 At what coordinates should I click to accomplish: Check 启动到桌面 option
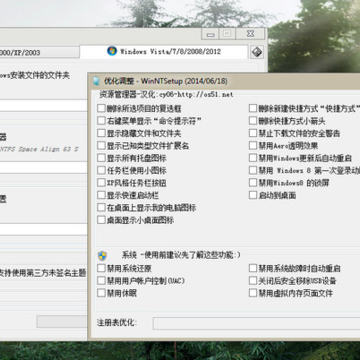point(253,195)
